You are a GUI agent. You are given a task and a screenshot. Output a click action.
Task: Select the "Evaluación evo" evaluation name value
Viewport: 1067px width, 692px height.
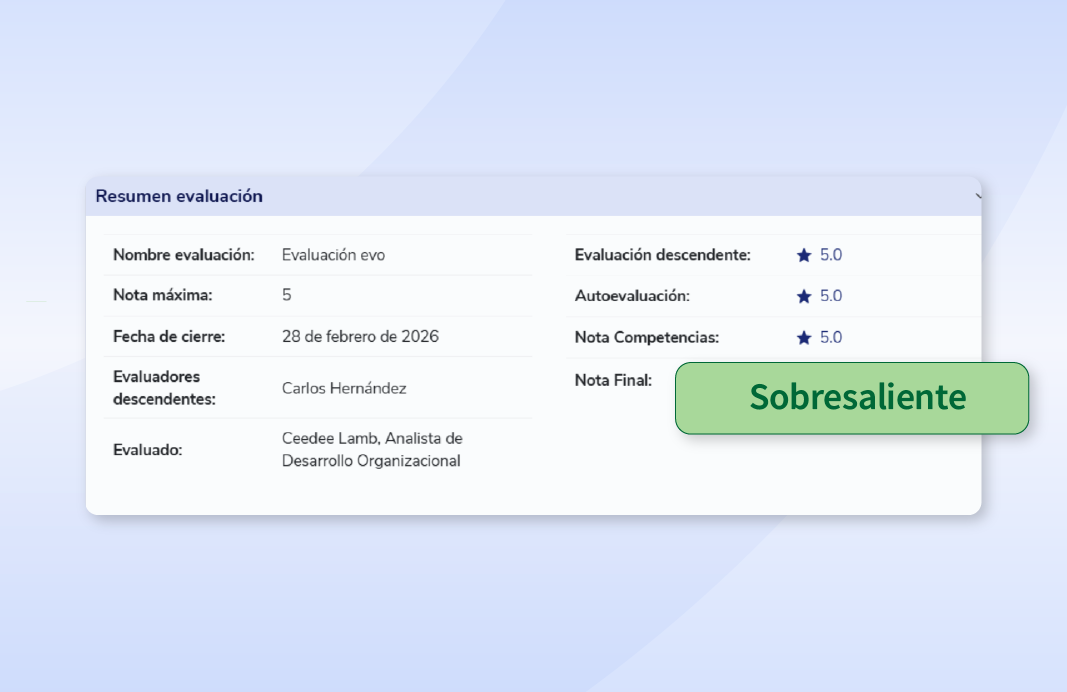pos(333,255)
